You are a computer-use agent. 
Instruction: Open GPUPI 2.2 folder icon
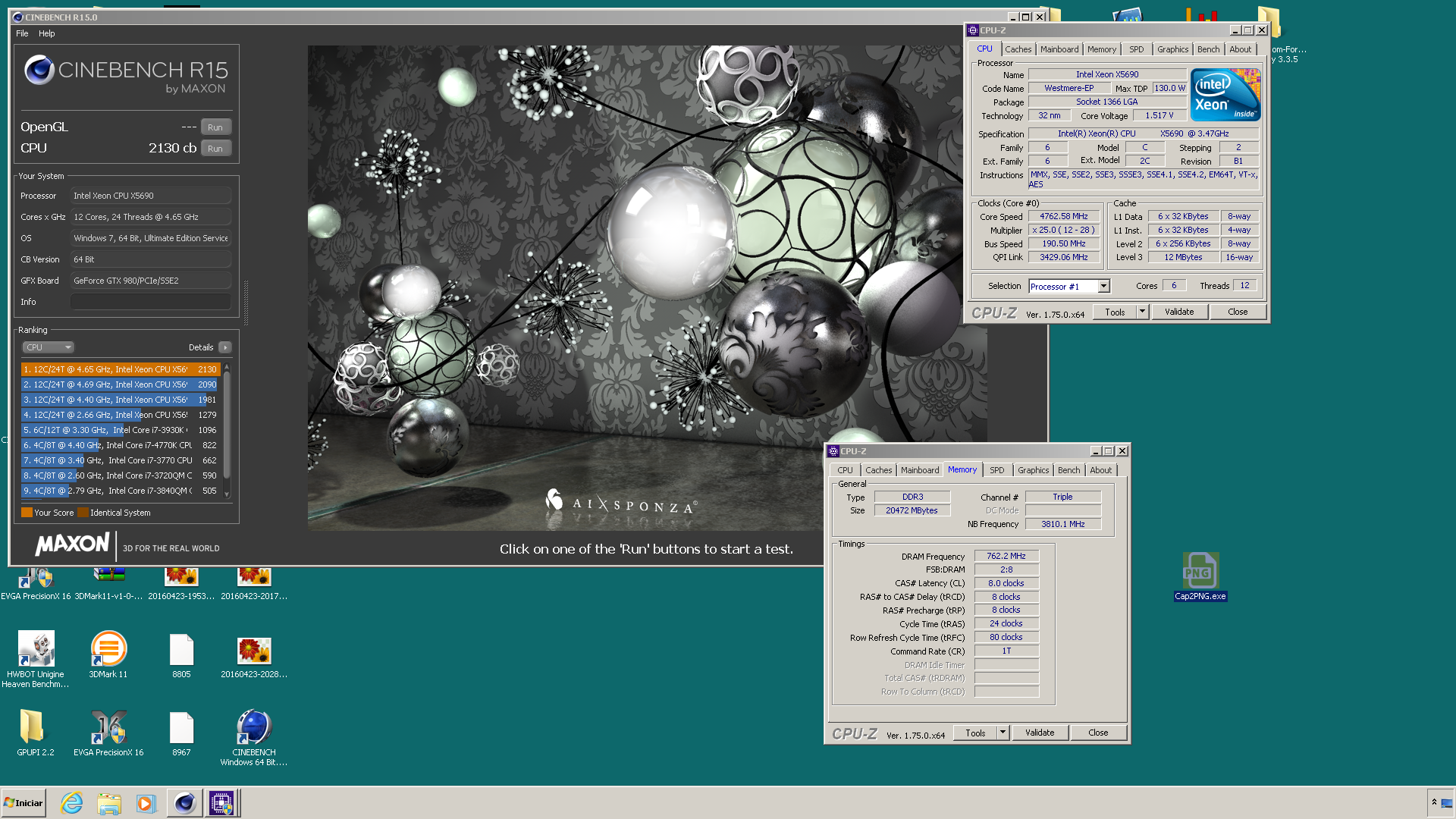coord(36,733)
